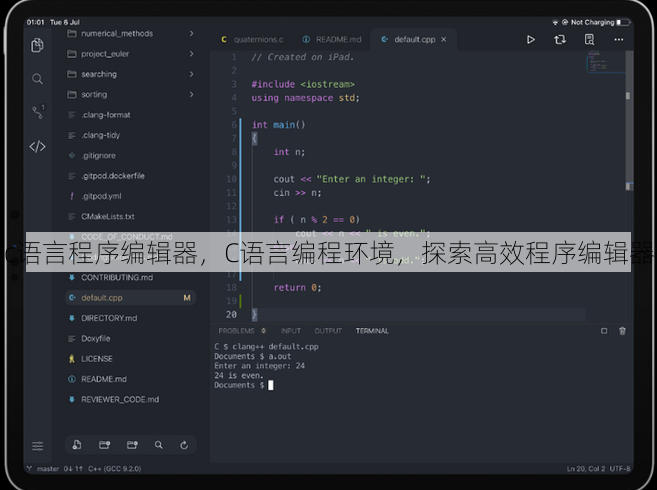Viewport: 657px width, 490px height.
Task: Switch to the quaternions.c tab
Action: pyautogui.click(x=252, y=39)
